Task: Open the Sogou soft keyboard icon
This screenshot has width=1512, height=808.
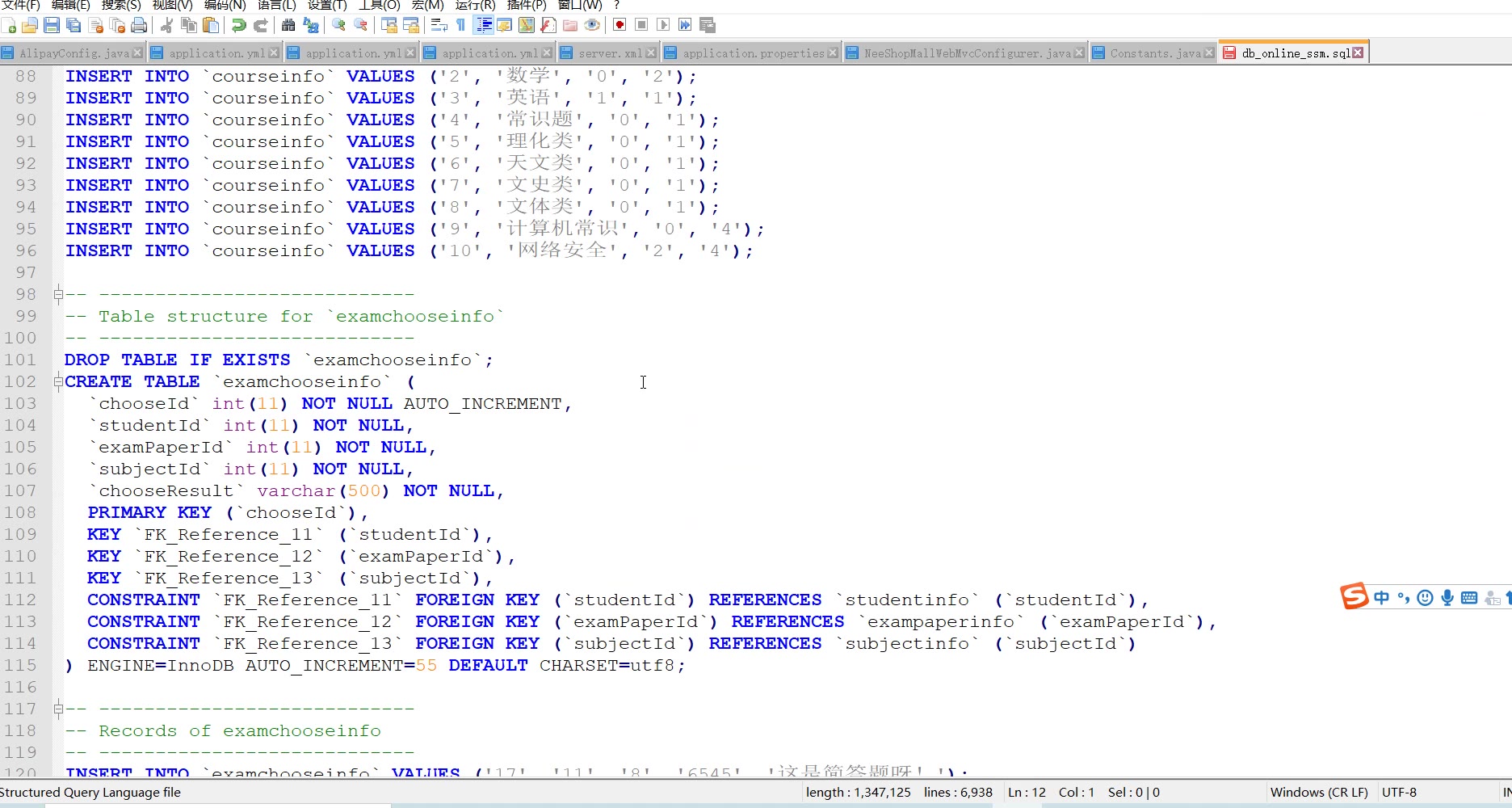Action: 1469,598
